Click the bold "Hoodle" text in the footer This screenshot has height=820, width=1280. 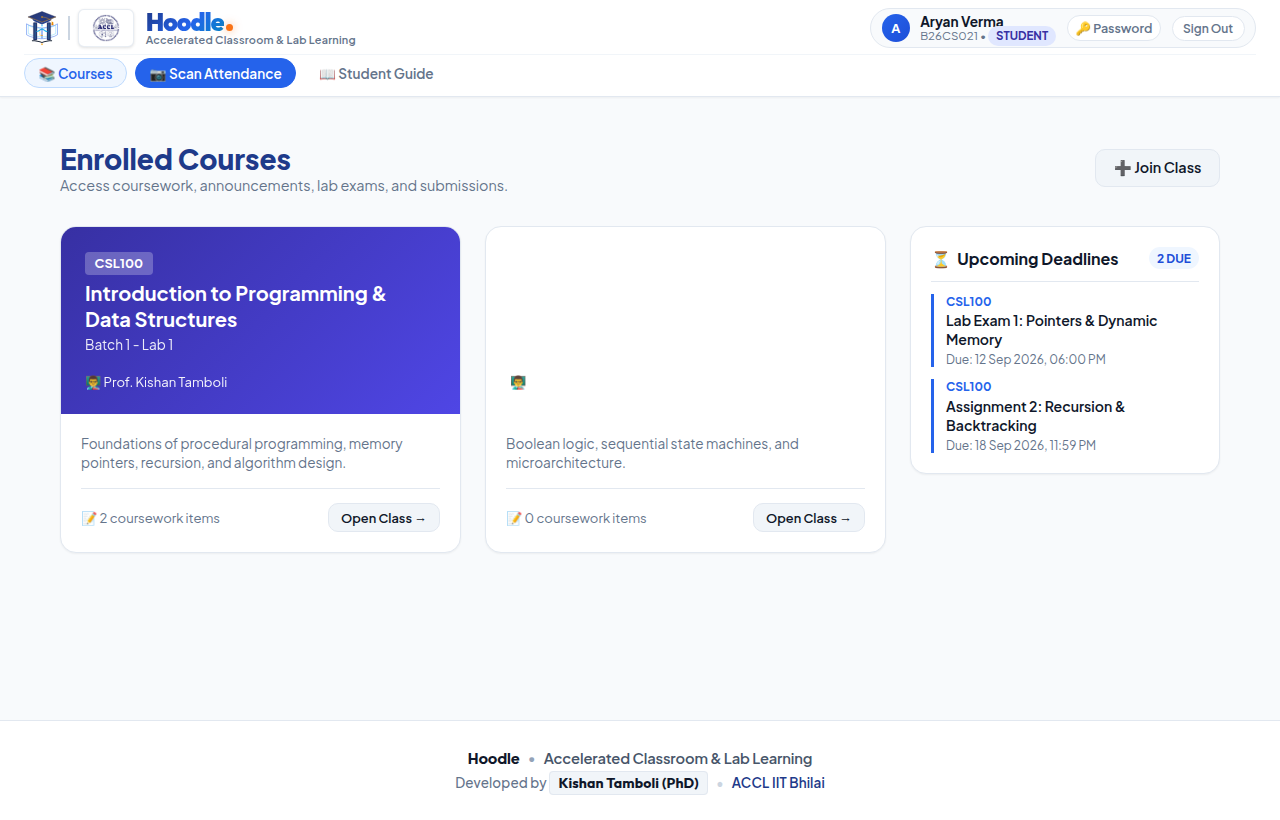493,759
